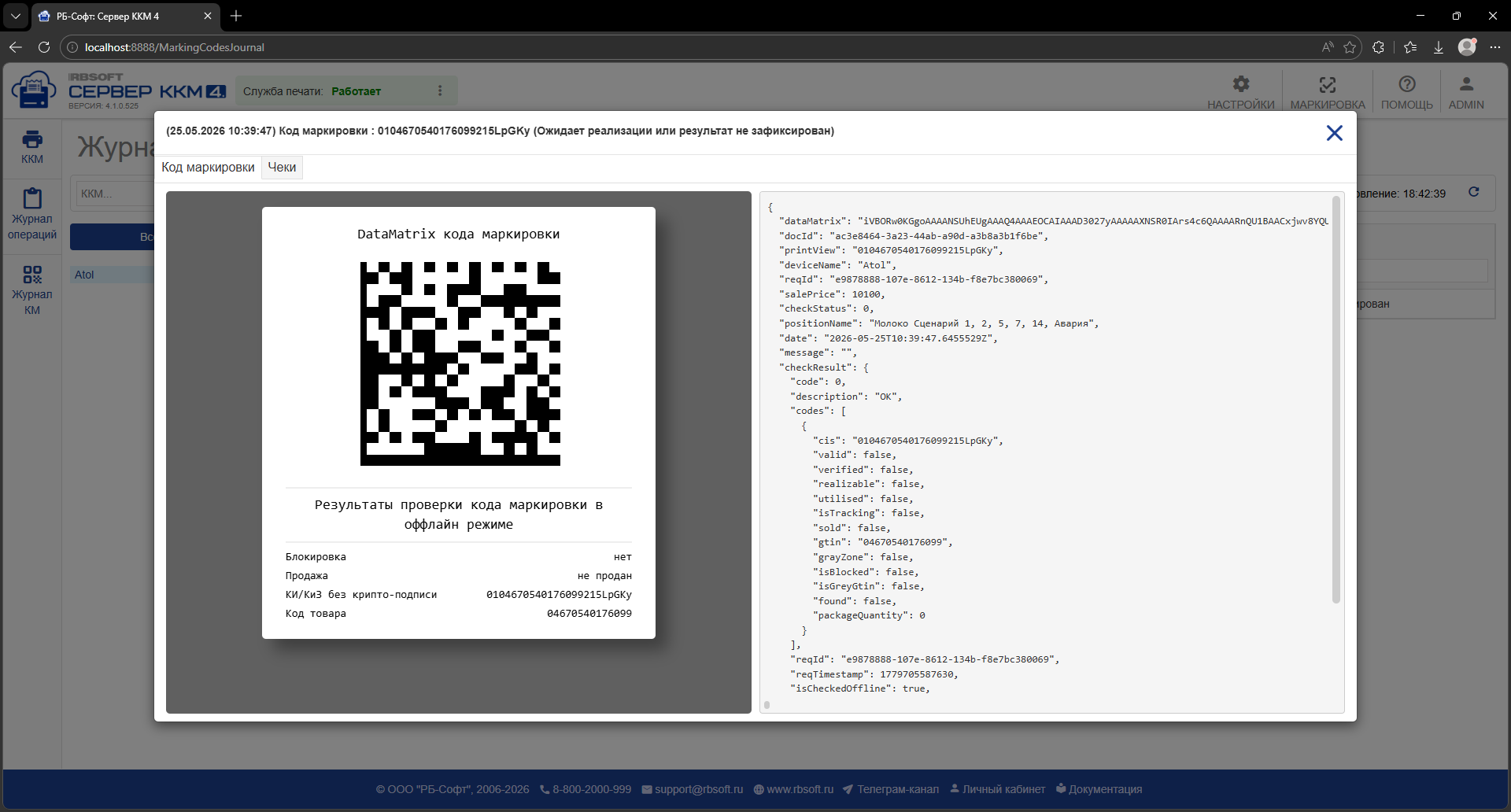1511x812 pixels.
Task: Click vertical scrollbar of JSON panel
Action: tap(1336, 399)
